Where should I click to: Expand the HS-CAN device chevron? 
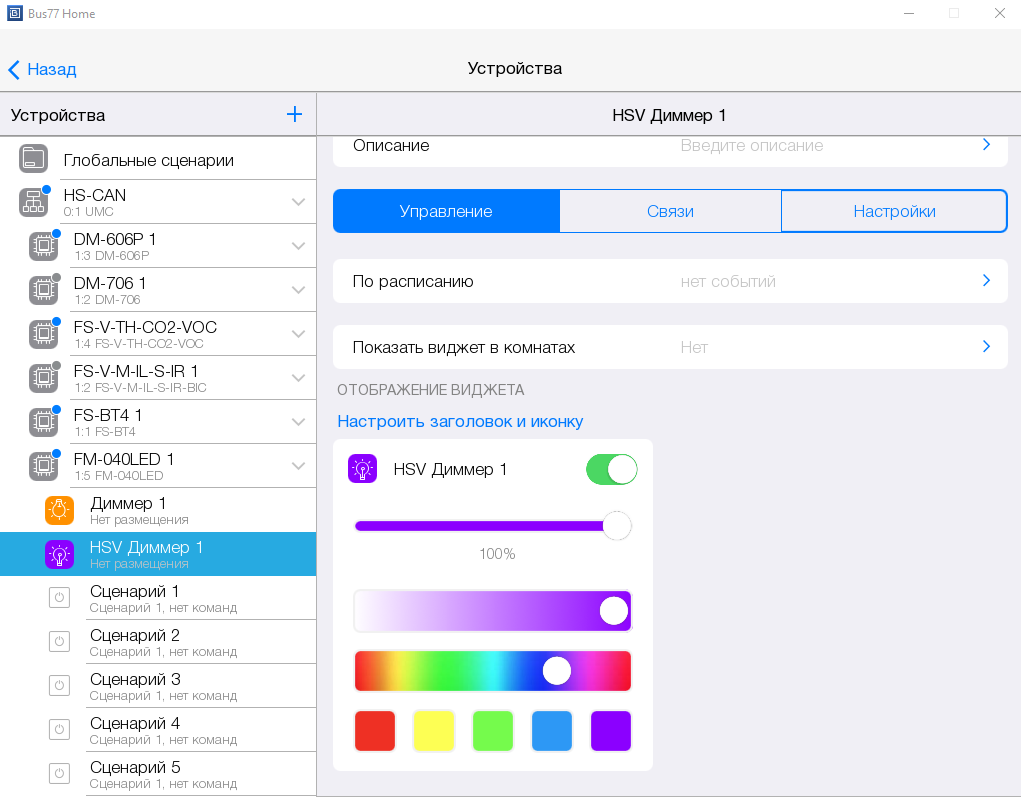coord(298,202)
